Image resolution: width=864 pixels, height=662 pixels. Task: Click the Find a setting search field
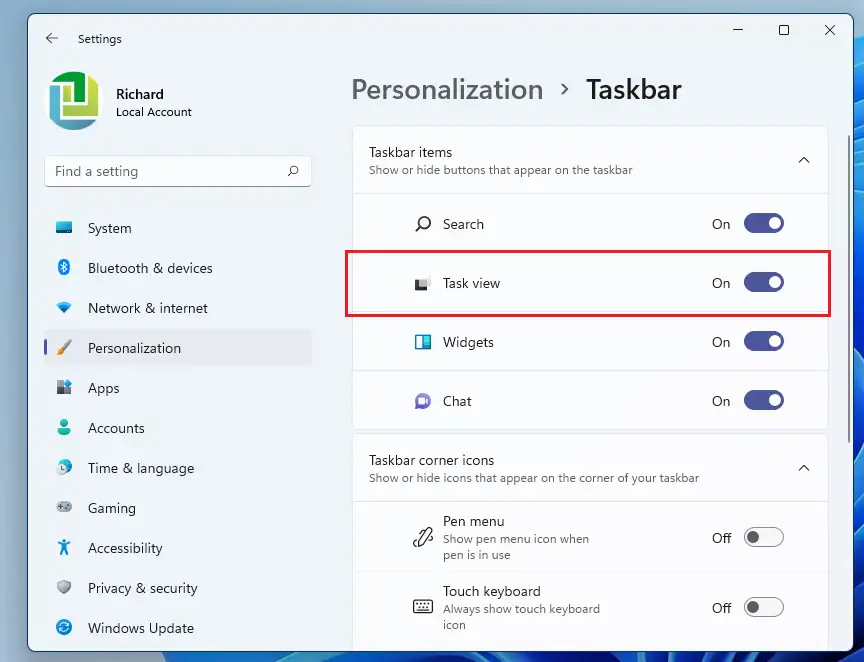[x=178, y=171]
